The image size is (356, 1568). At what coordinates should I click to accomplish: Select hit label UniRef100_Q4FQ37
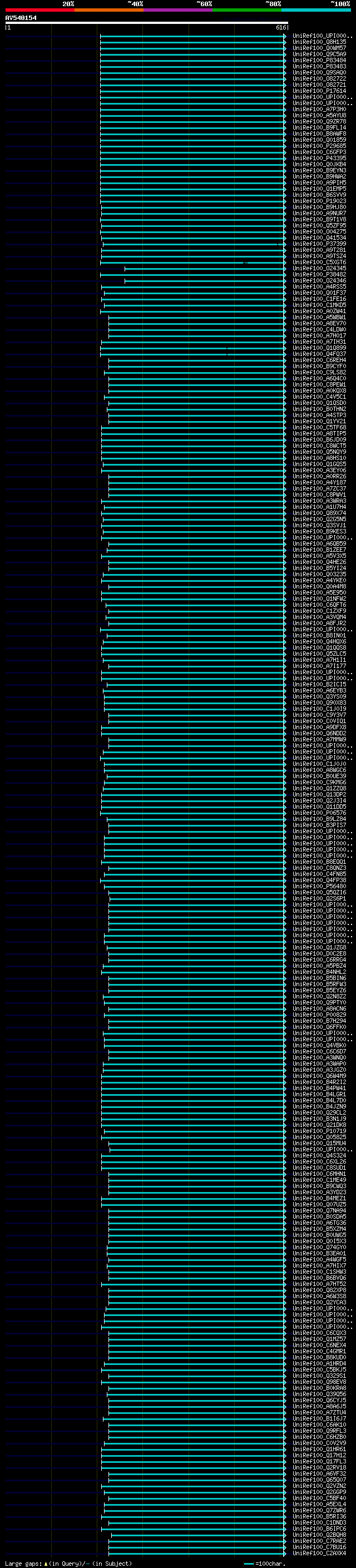[319, 354]
